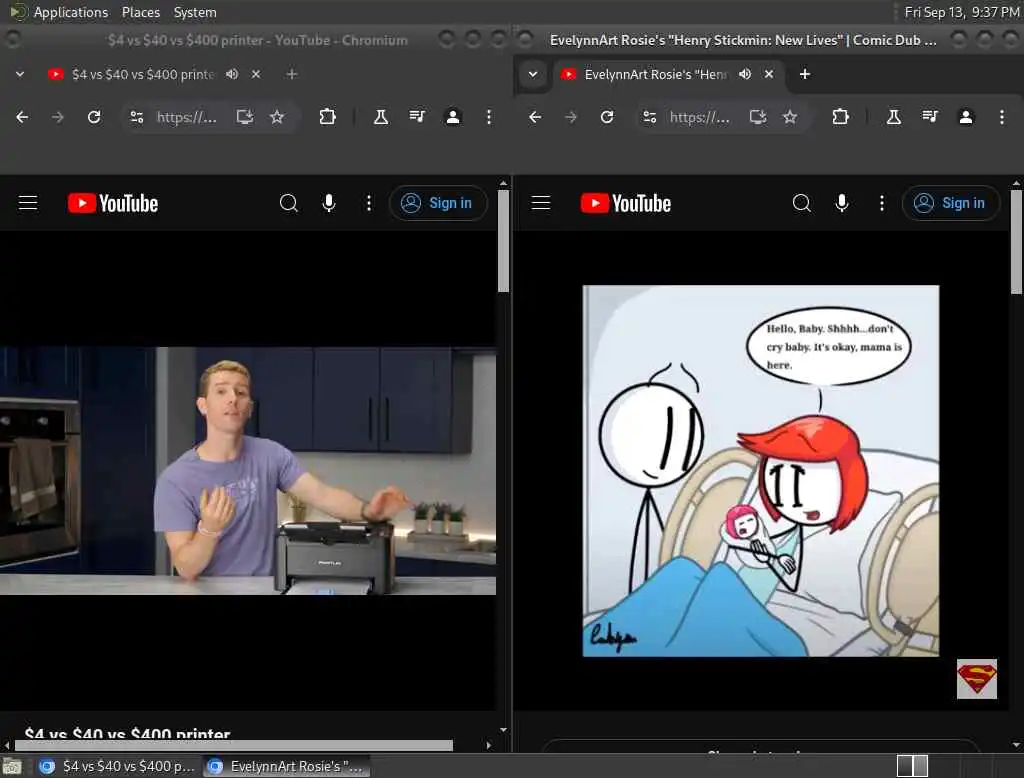Image resolution: width=1024 pixels, height=778 pixels.
Task: Open Chrome Labs flask icon in right window
Action: tap(893, 117)
